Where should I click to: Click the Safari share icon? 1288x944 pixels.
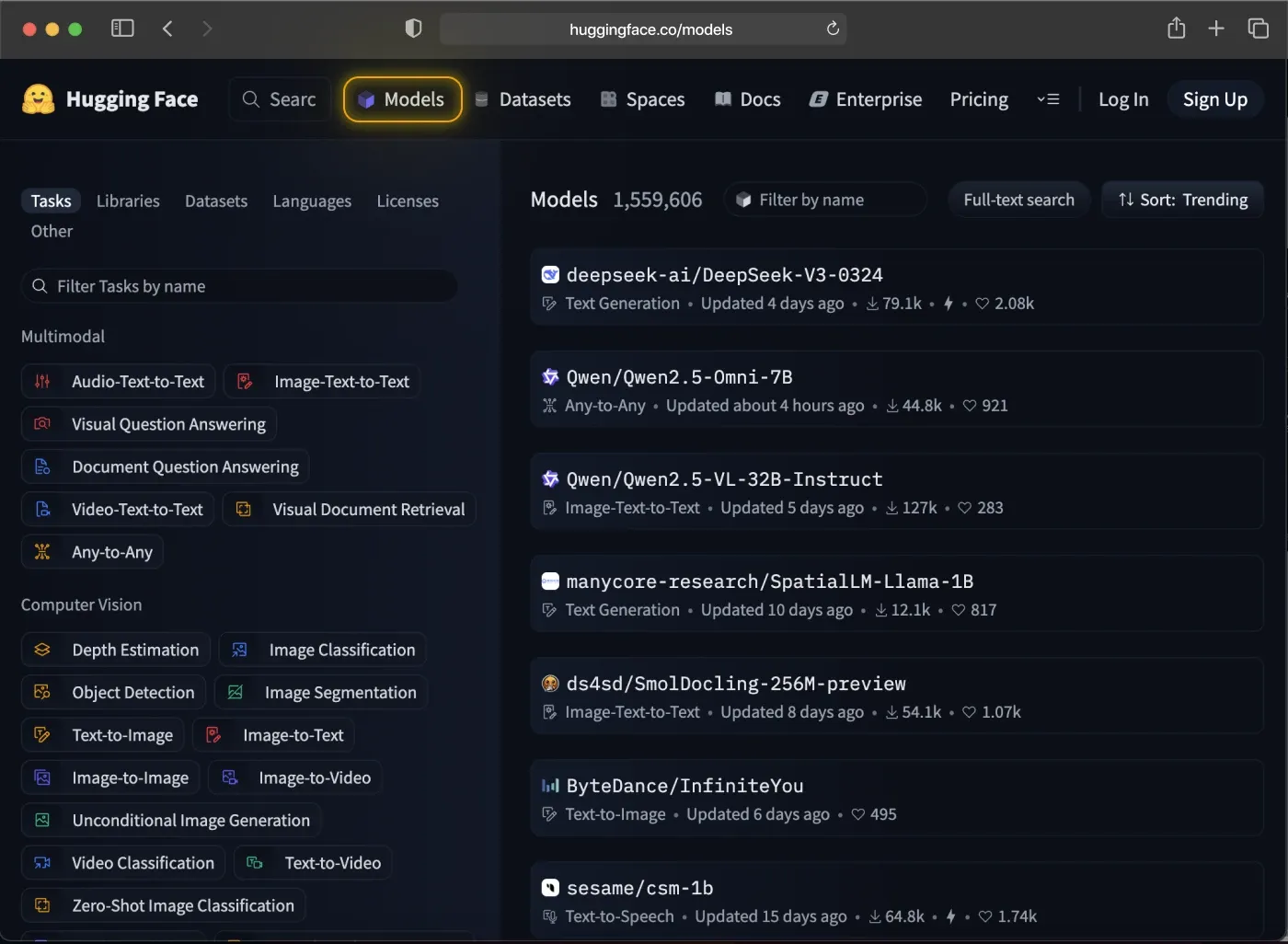tap(1176, 29)
